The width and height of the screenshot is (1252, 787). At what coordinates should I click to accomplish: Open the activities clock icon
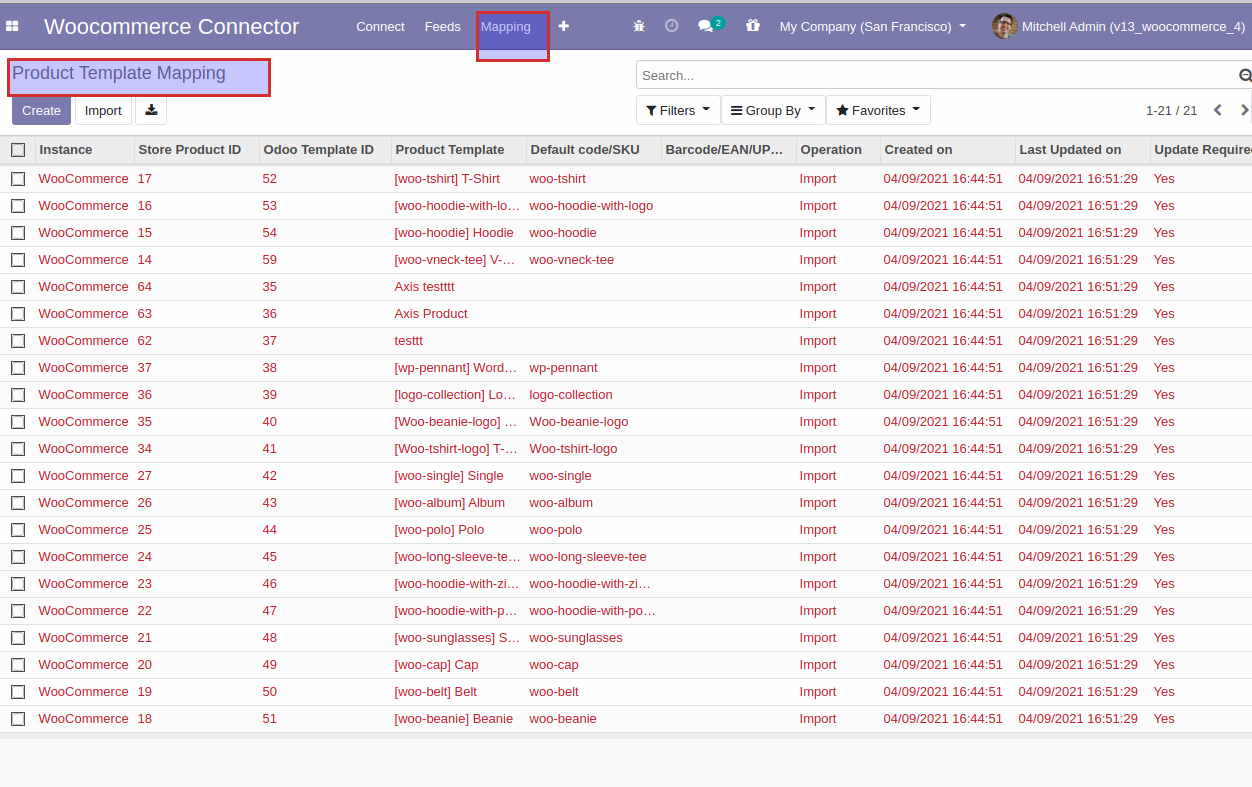672,26
